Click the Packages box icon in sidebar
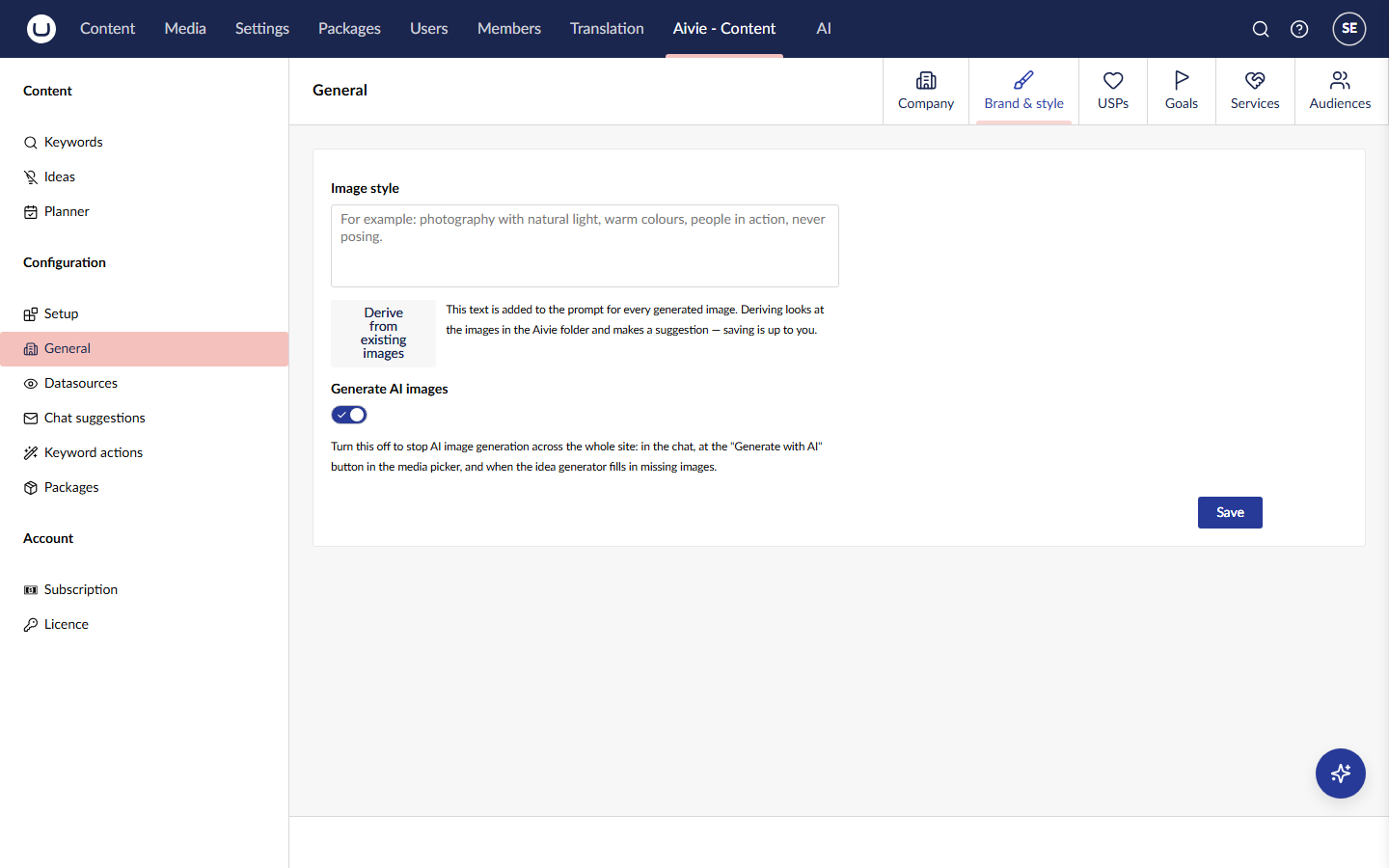Viewport: 1389px width, 868px height. [31, 488]
